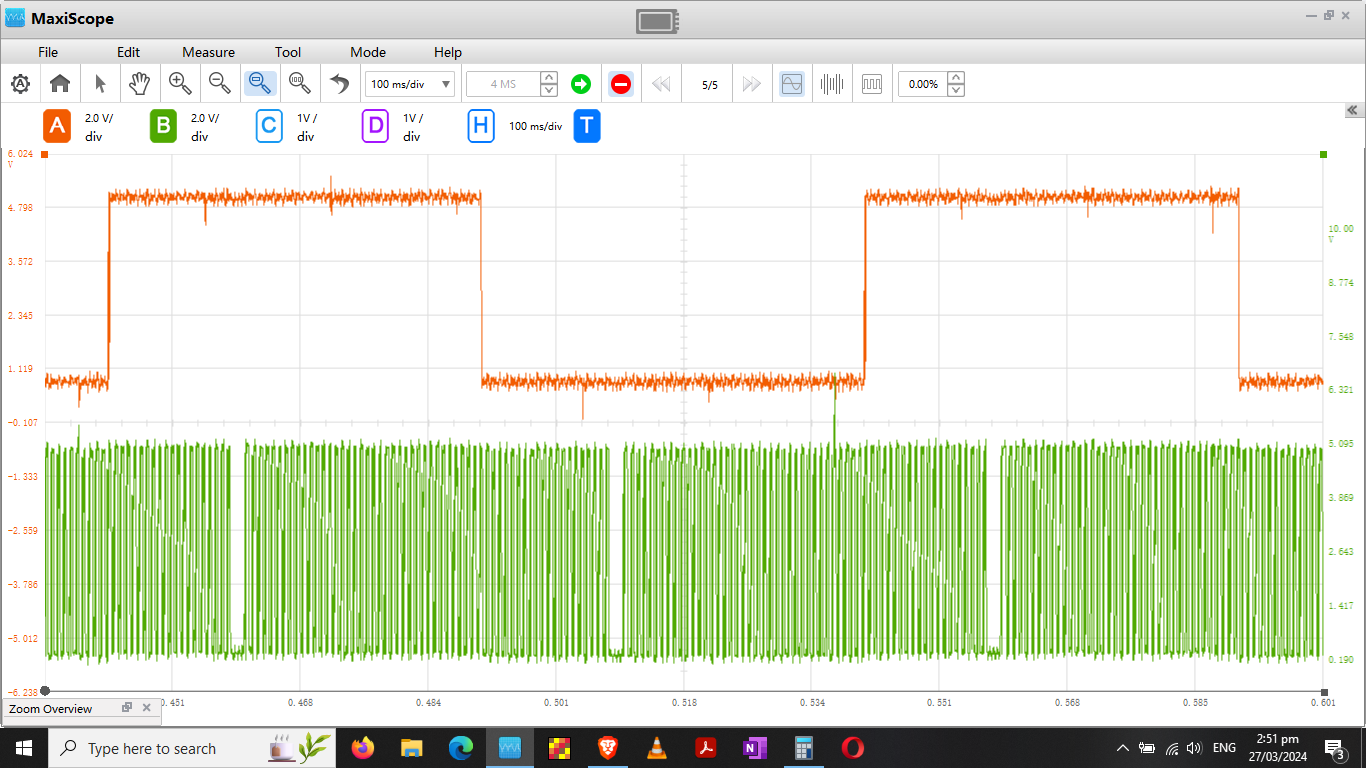Click the zoom out magnifier
This screenshot has width=1366, height=768.
coord(220,84)
